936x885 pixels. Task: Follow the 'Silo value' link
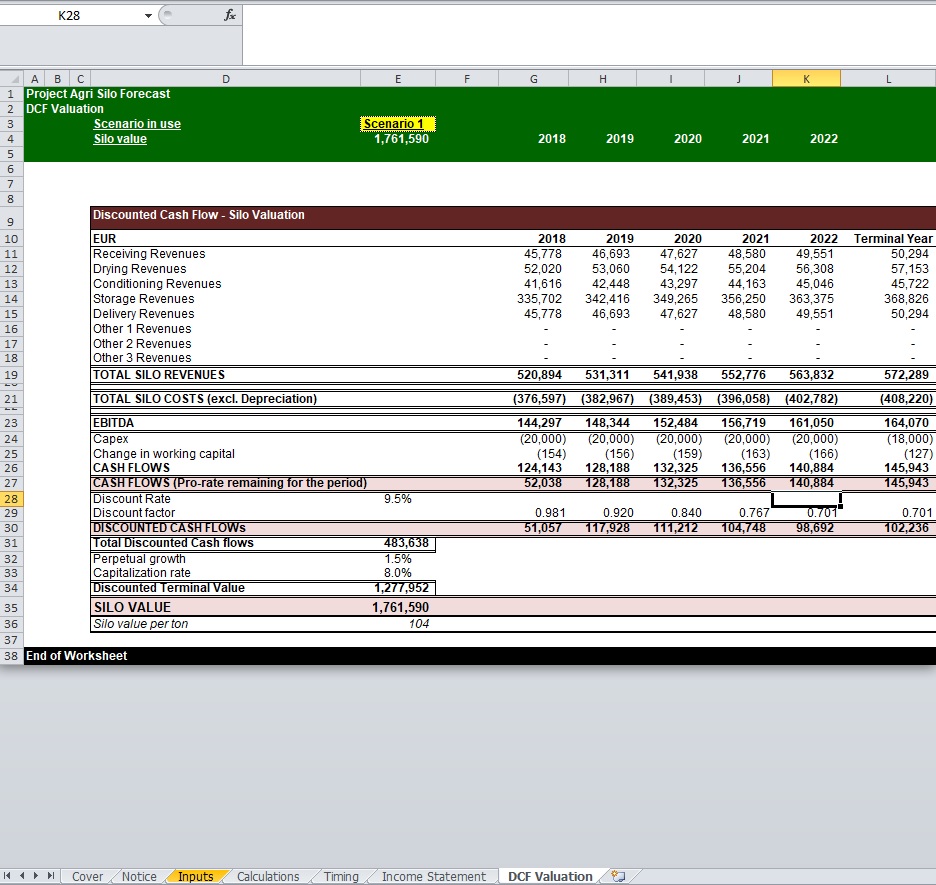click(120, 138)
